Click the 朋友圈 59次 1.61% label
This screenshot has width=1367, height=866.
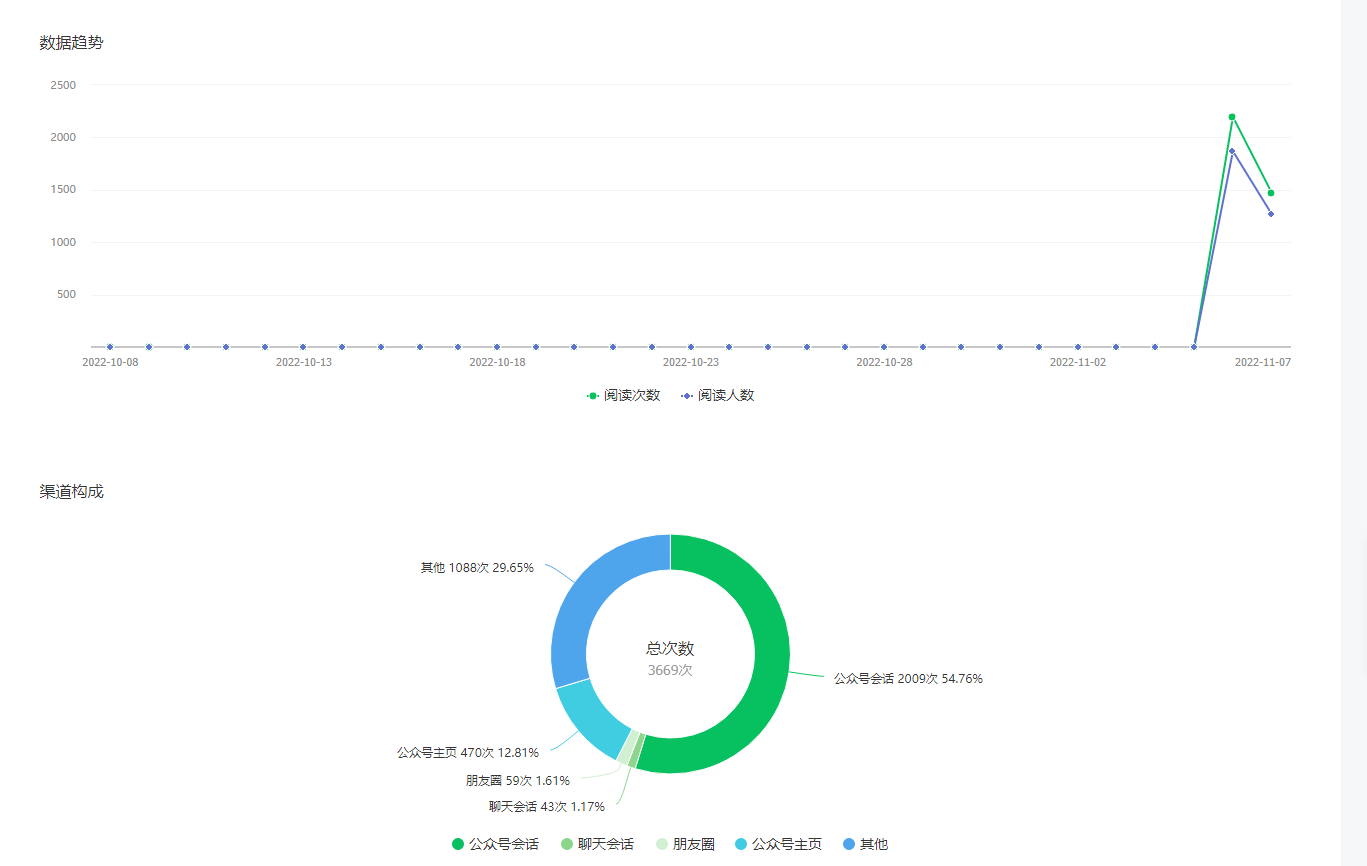pyautogui.click(x=518, y=780)
